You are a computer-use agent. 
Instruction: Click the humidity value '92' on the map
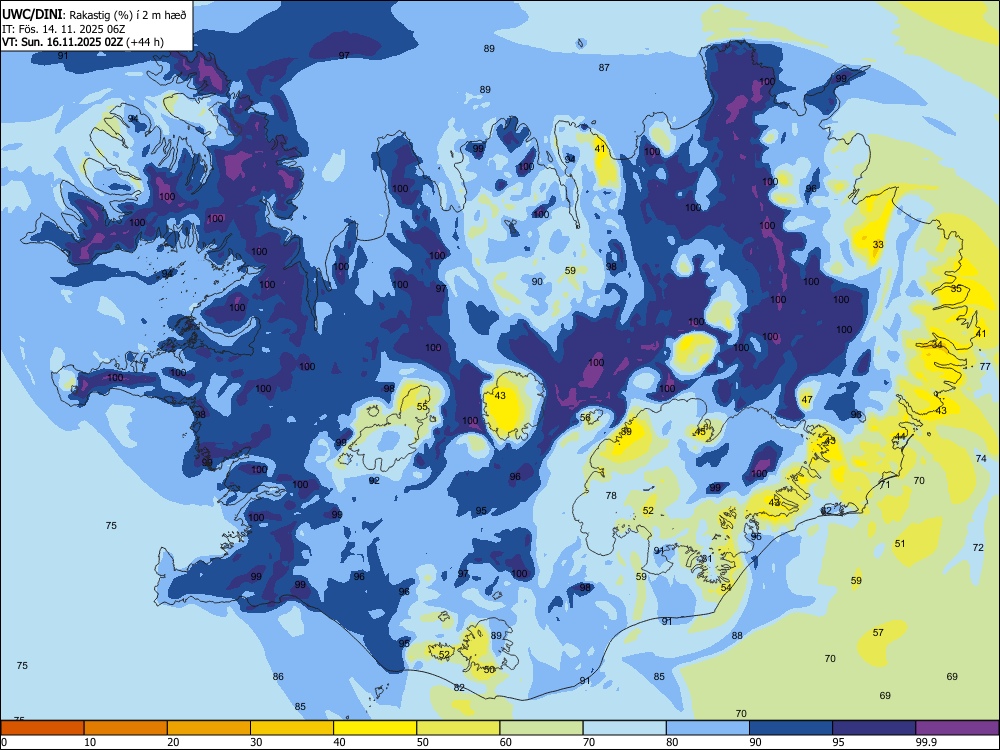pyautogui.click(x=374, y=481)
